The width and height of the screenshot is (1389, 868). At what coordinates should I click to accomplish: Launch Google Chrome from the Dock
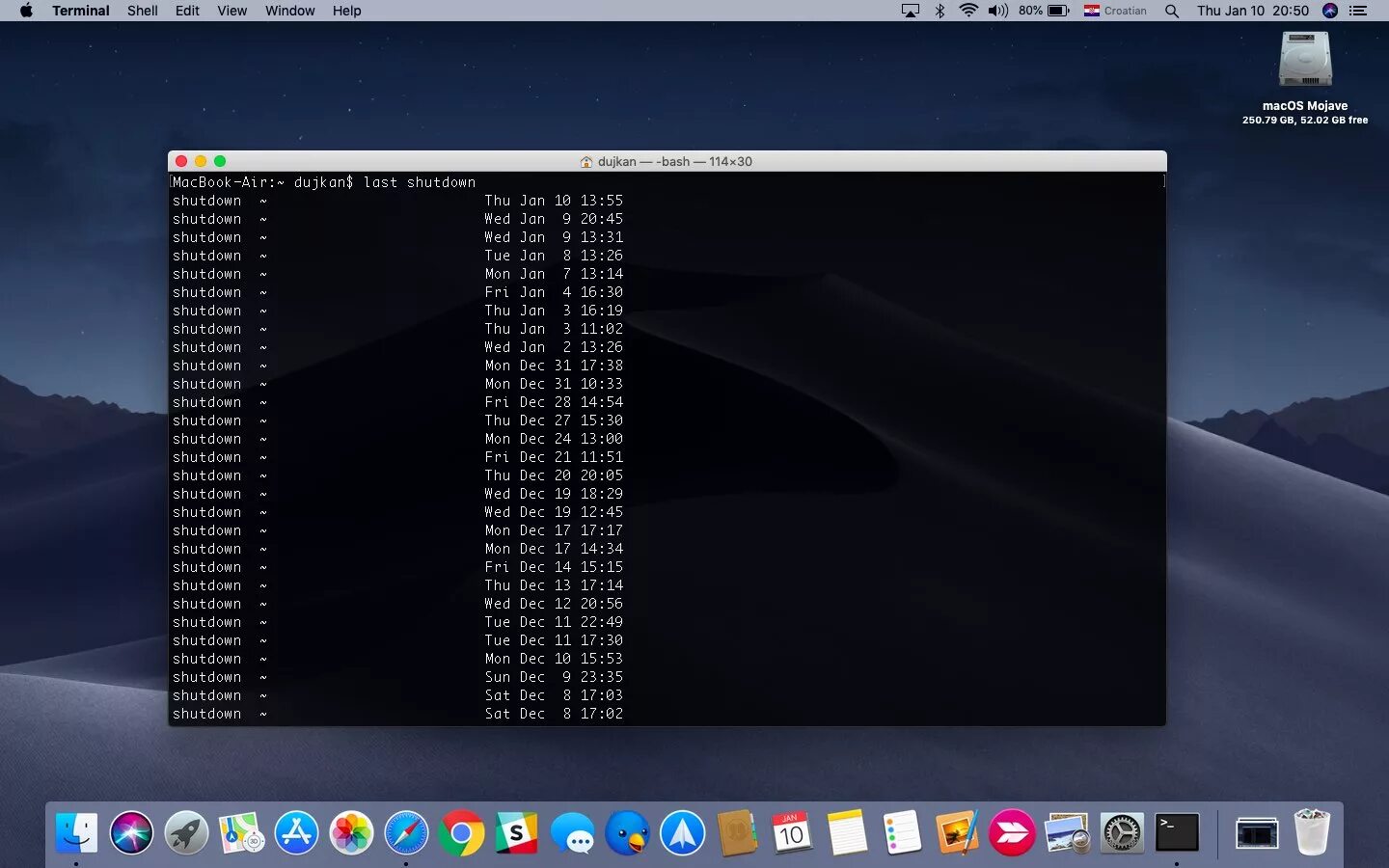click(x=462, y=832)
